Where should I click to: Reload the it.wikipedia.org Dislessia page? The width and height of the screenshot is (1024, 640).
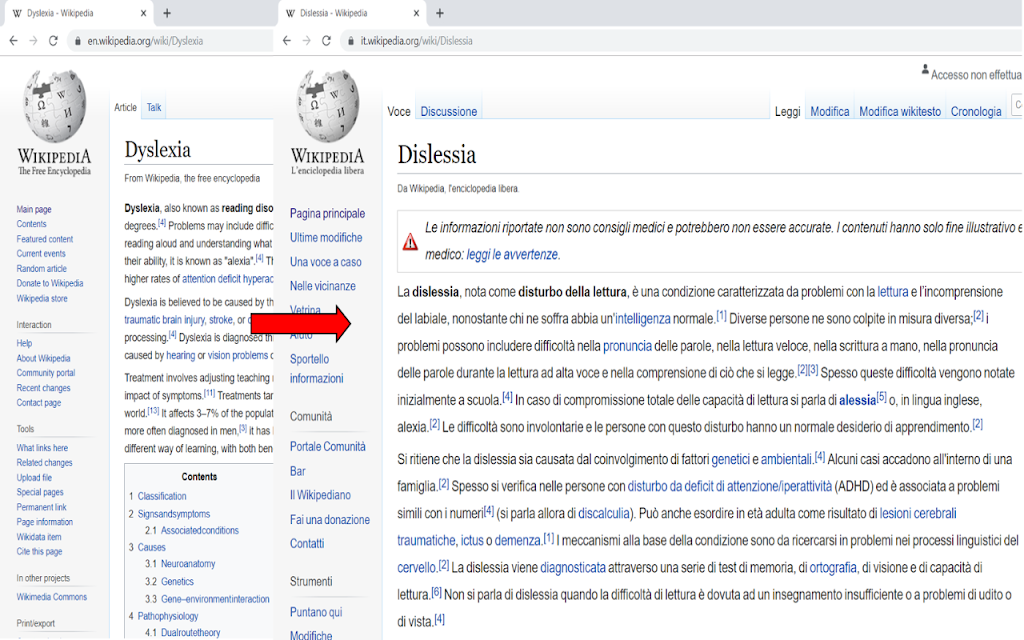click(327, 40)
